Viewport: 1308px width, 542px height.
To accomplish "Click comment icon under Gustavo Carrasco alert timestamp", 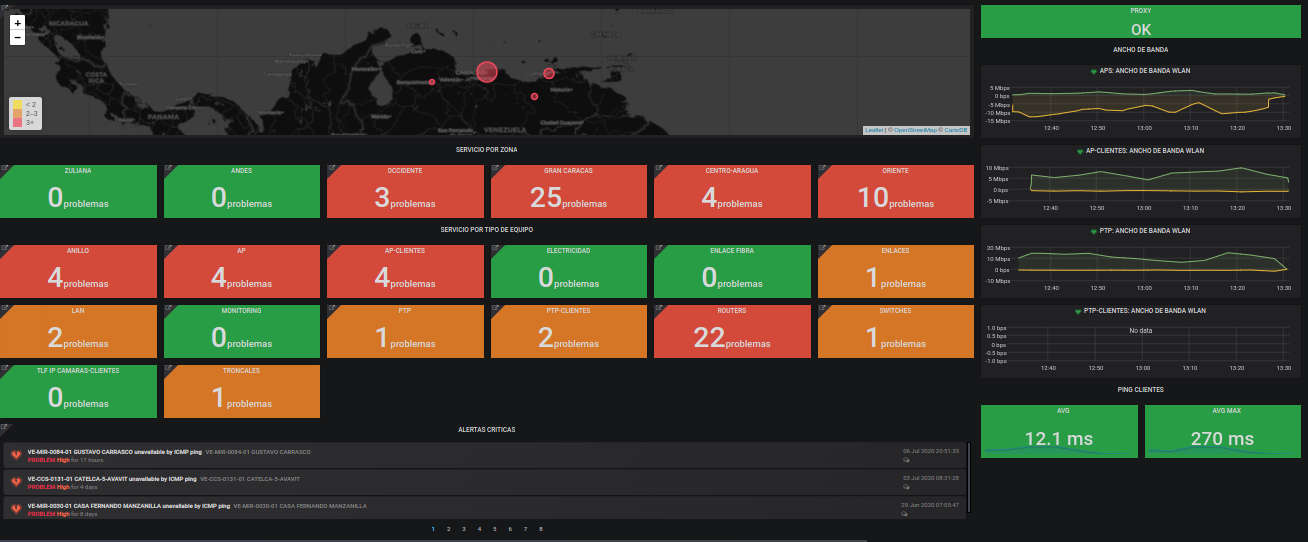I will click(906, 460).
